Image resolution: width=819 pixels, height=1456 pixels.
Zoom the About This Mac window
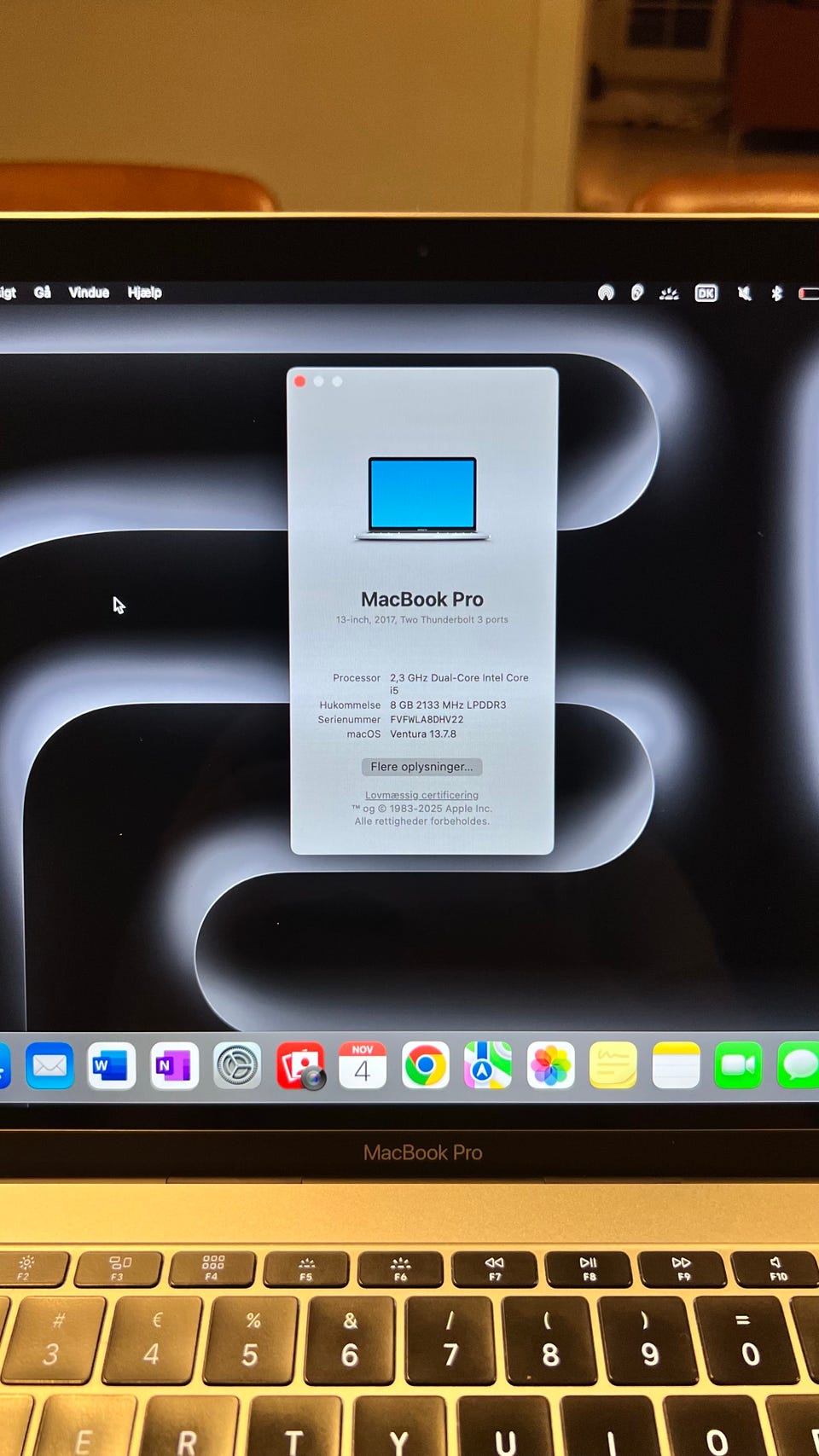click(x=338, y=381)
